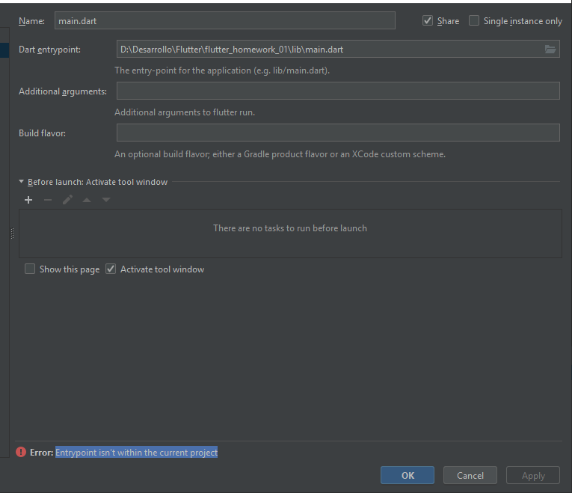
Task: Click the red error warning icon
Action: tap(21, 452)
